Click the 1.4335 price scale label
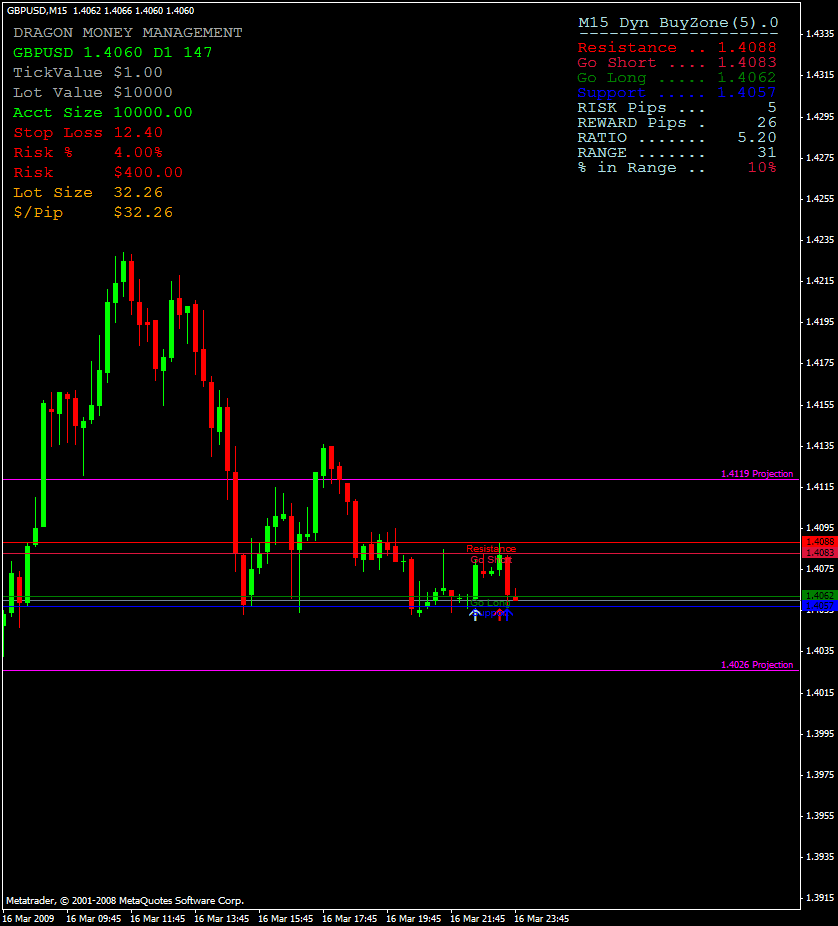 [x=820, y=34]
